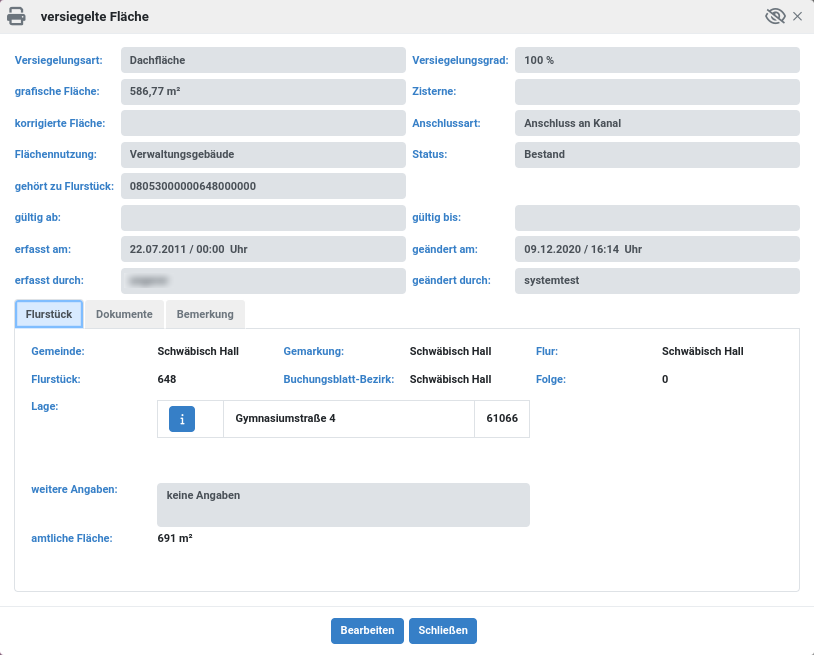
Task: Click the Versiegelungsart field showing Dachfläche
Action: tap(263, 60)
